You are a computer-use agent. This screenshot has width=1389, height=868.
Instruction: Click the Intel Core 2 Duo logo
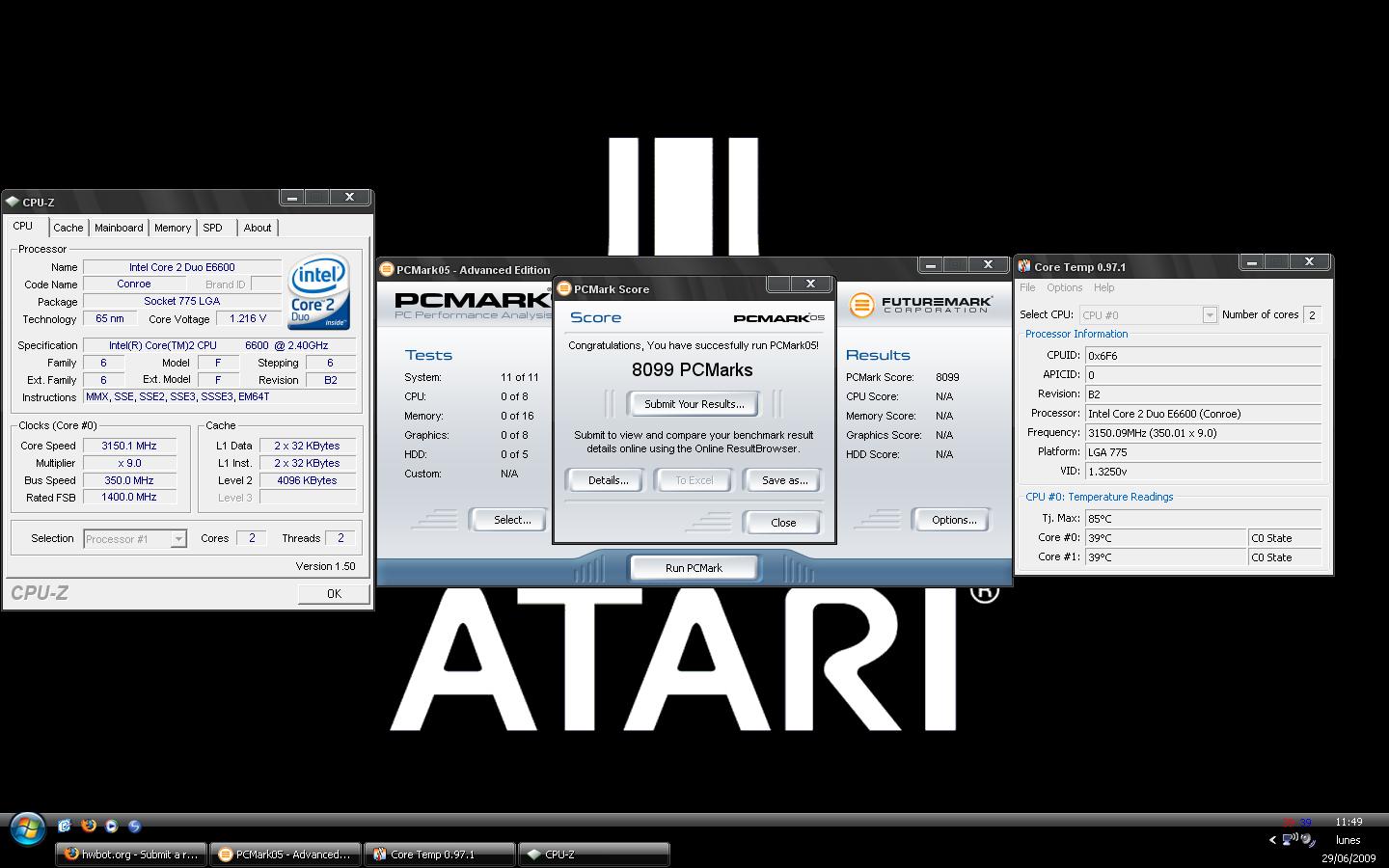click(319, 291)
